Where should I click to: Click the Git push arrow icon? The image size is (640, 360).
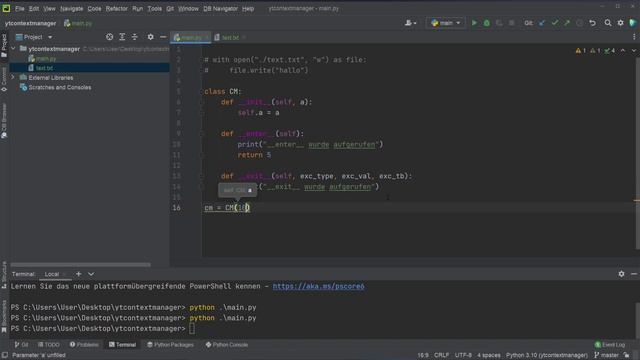(567, 23)
